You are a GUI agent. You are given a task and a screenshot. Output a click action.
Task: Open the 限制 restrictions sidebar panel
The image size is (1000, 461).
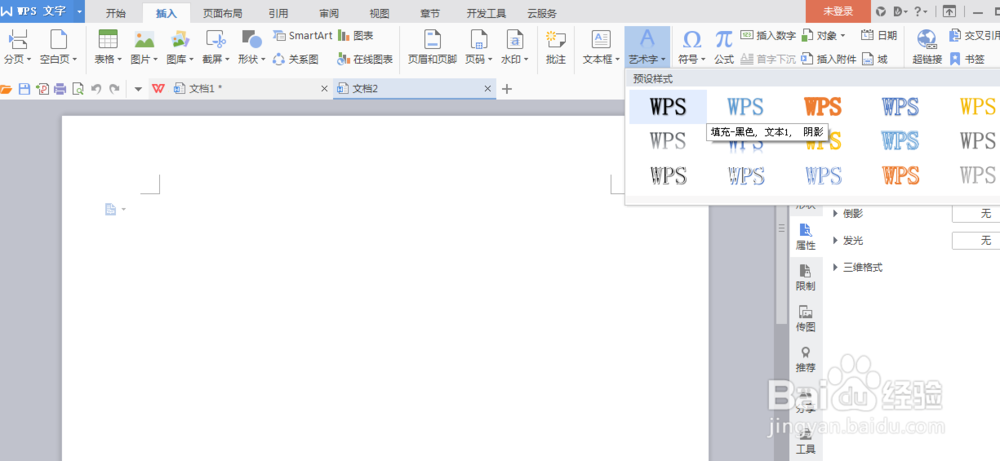tap(805, 277)
